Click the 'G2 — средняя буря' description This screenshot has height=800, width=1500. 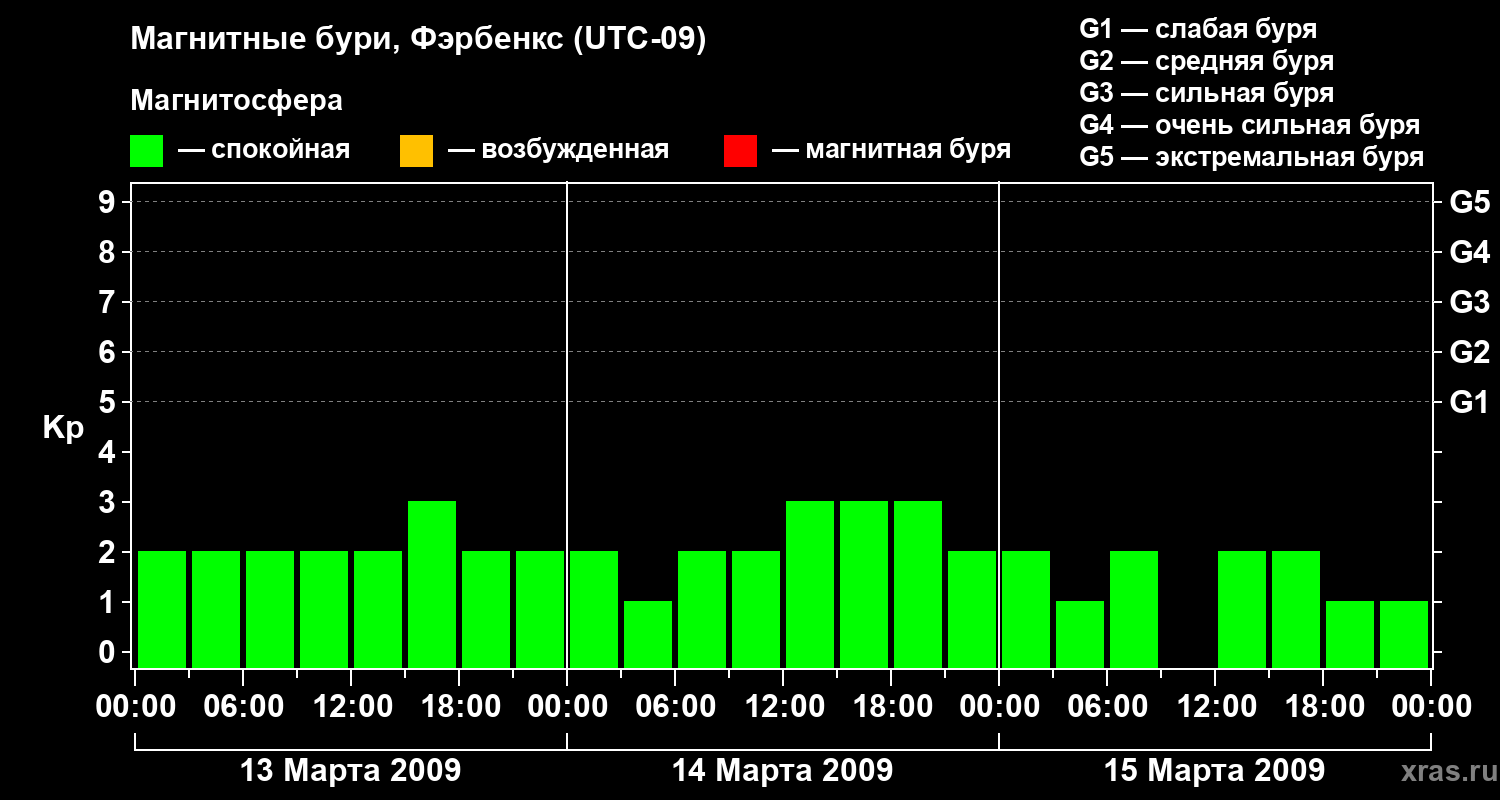click(1206, 61)
